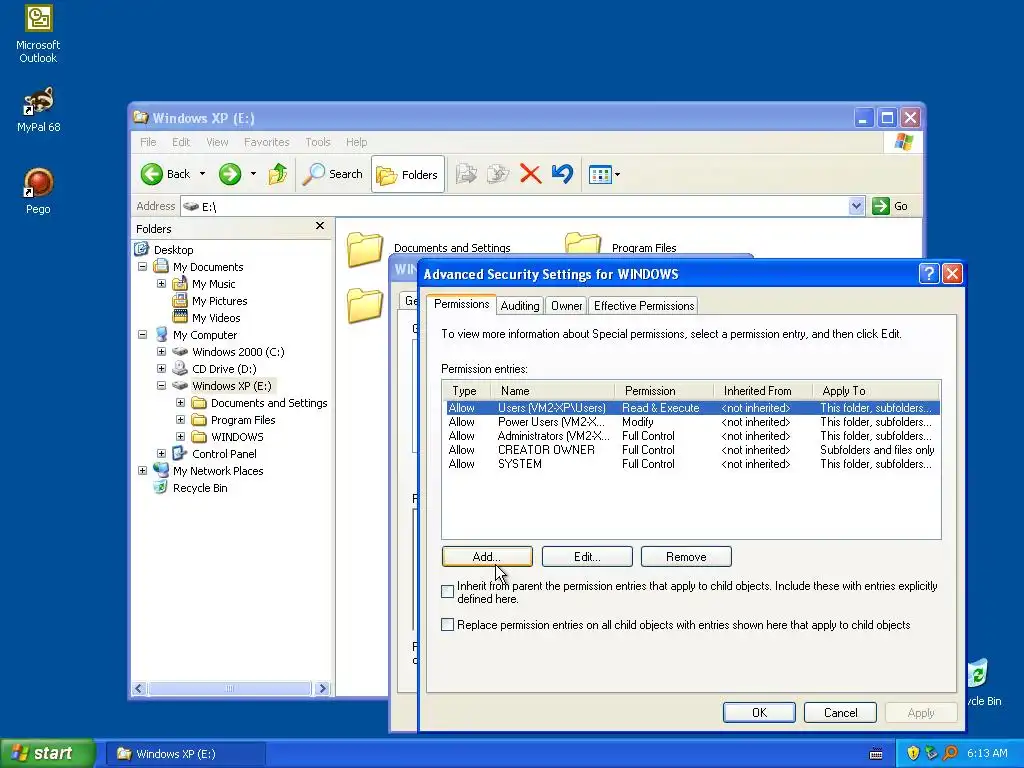Screen dimensions: 1024x768
Task: Click the green Forward arrow
Action: click(x=230, y=174)
